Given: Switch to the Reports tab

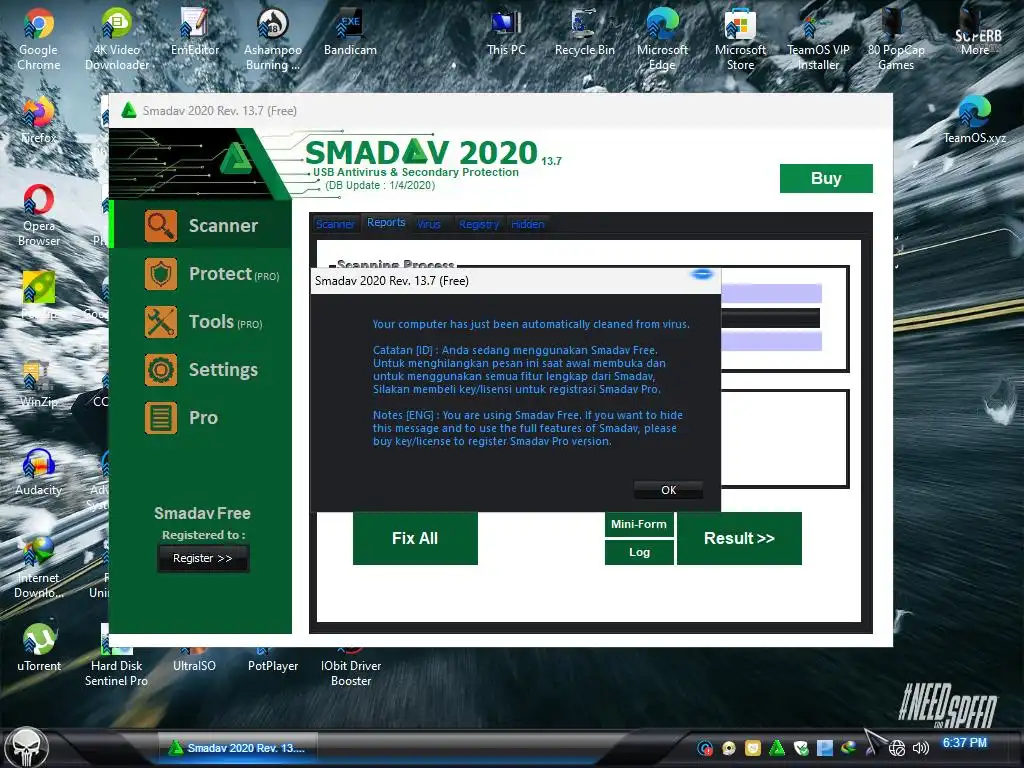Looking at the screenshot, I should tap(386, 223).
